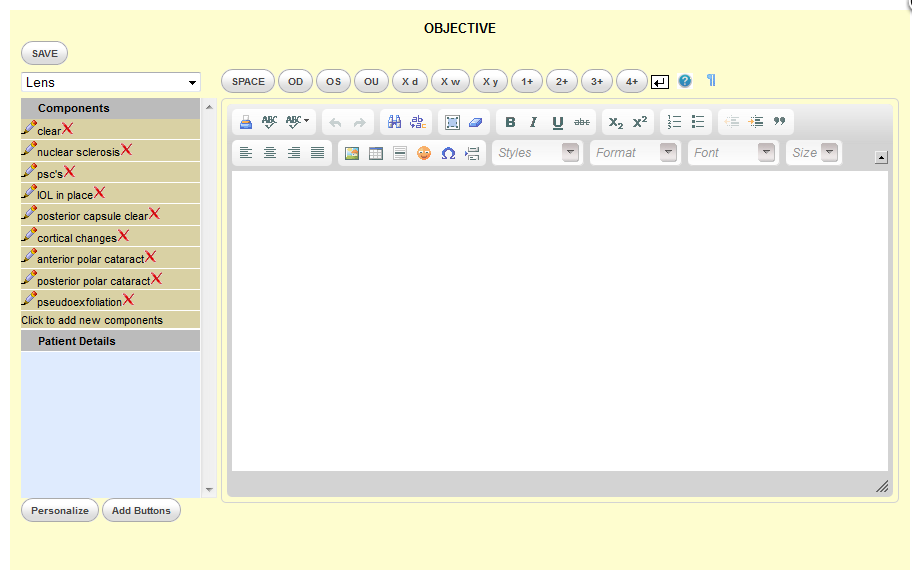The width and height of the screenshot is (912, 570).
Task: Delete the nuclear sclerosis component with red X
Action: 127,150
